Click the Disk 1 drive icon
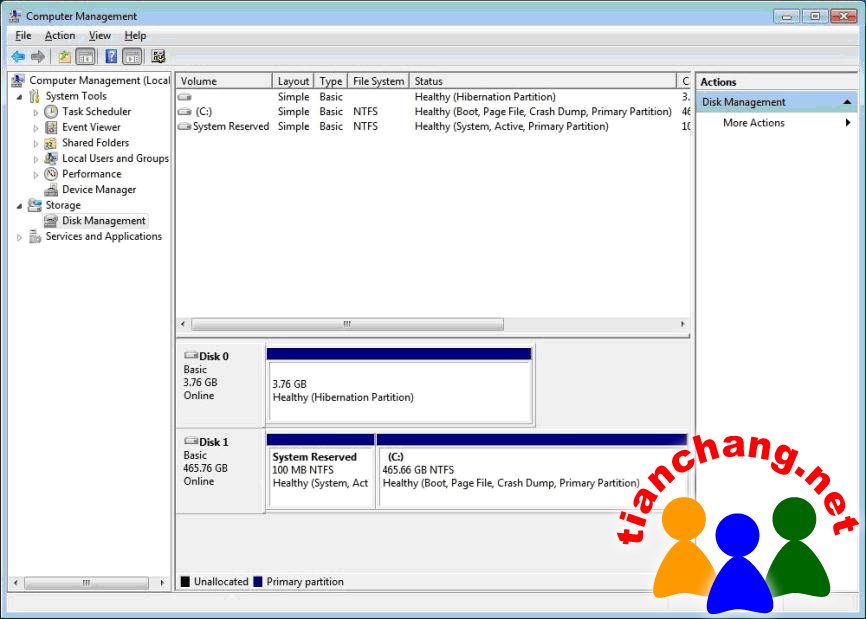 pos(191,441)
